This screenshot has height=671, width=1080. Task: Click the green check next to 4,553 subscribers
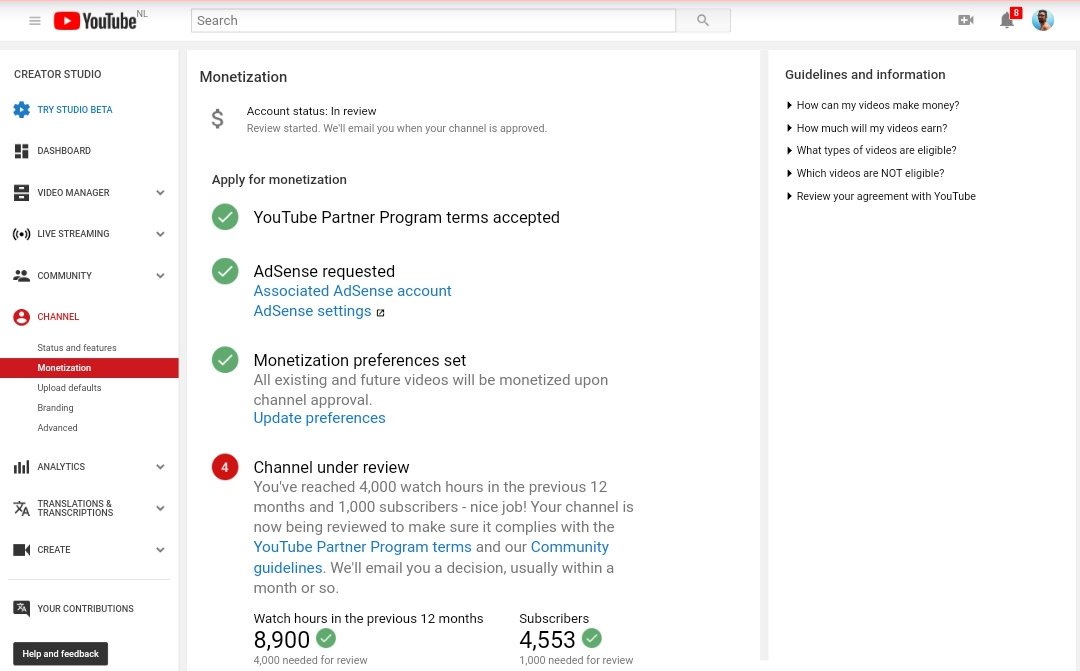[x=591, y=639]
